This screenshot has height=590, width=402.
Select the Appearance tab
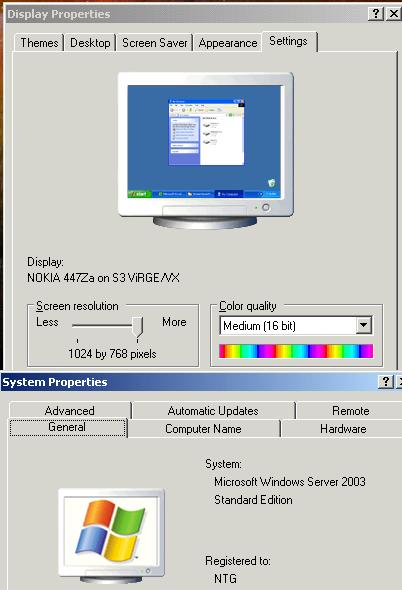pos(228,43)
